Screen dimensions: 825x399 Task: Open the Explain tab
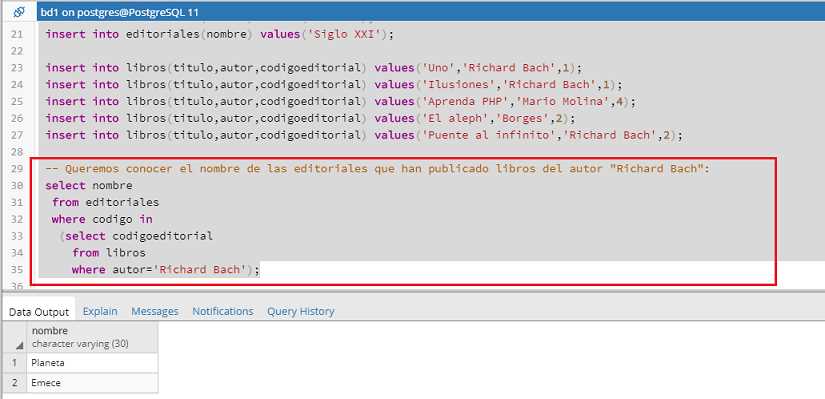click(x=100, y=312)
